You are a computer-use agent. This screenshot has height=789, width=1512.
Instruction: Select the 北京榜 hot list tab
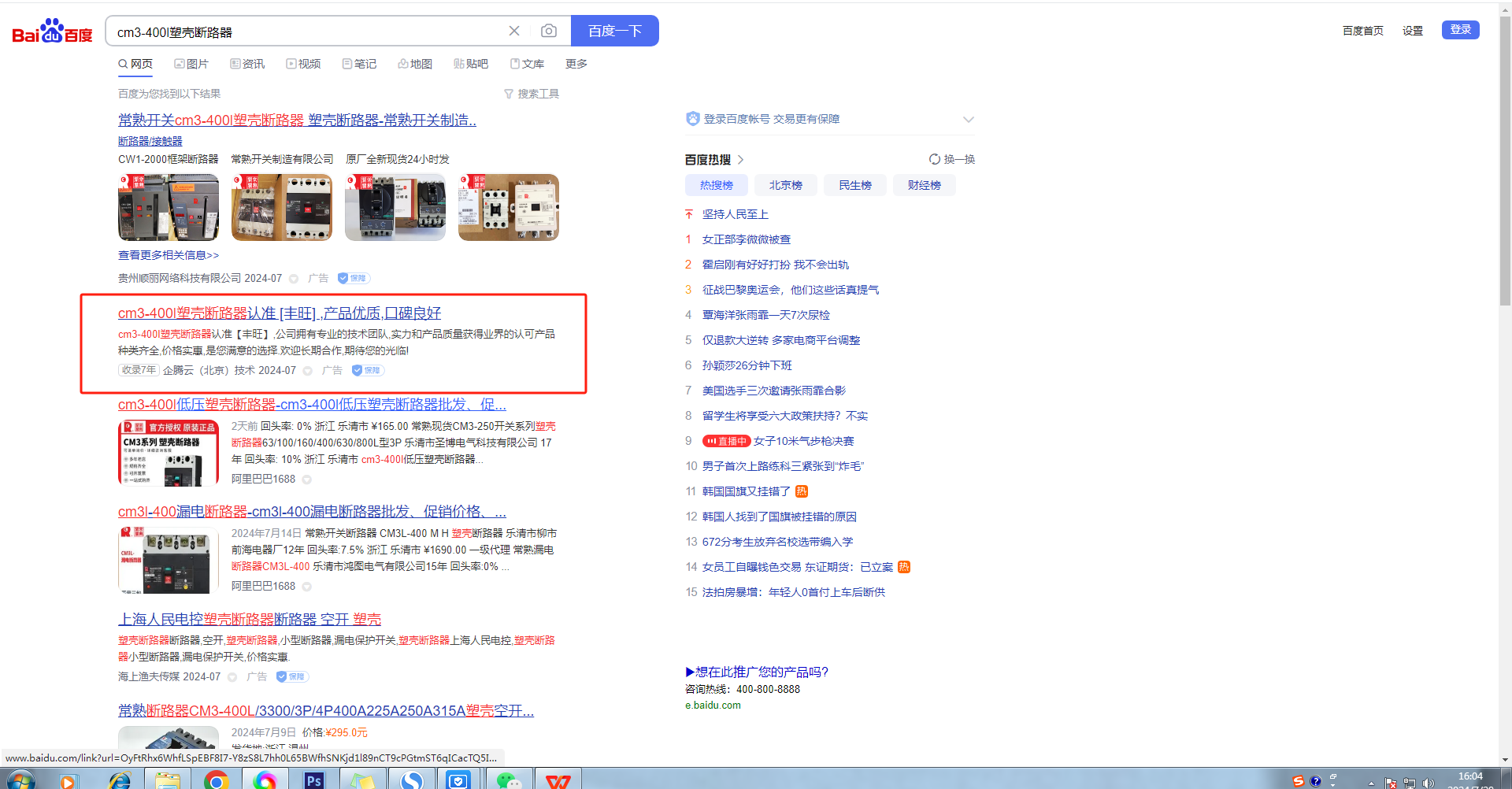click(x=785, y=185)
